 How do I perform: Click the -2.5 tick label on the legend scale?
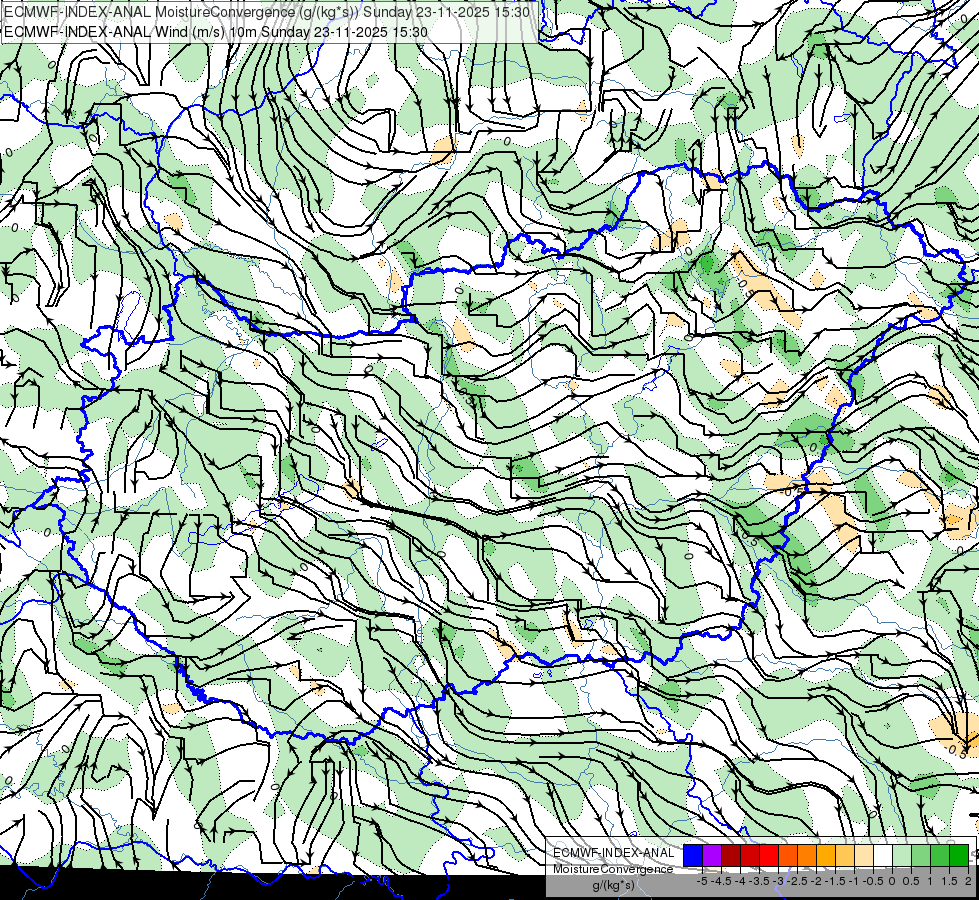(x=798, y=881)
